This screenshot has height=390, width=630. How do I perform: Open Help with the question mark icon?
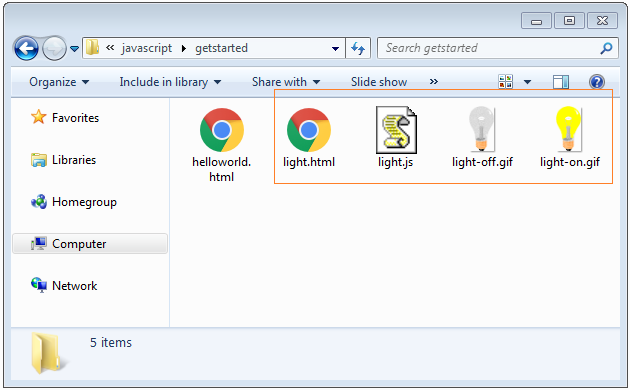tap(597, 82)
